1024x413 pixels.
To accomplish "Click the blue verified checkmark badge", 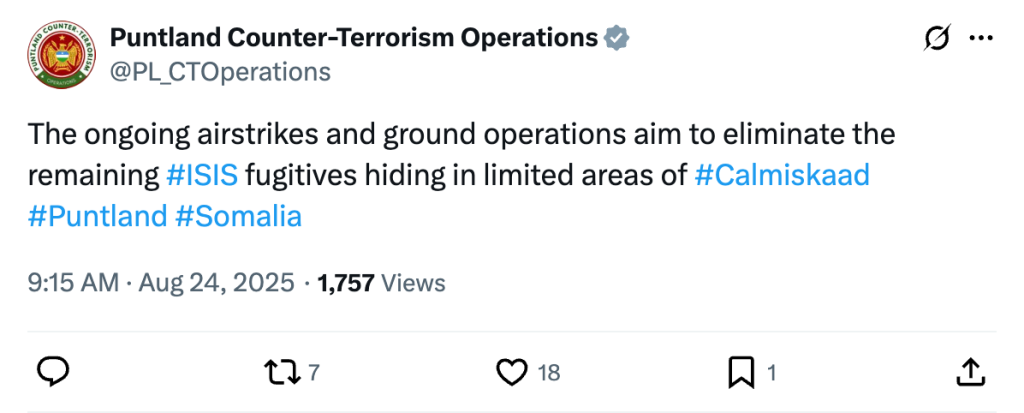I will point(616,39).
